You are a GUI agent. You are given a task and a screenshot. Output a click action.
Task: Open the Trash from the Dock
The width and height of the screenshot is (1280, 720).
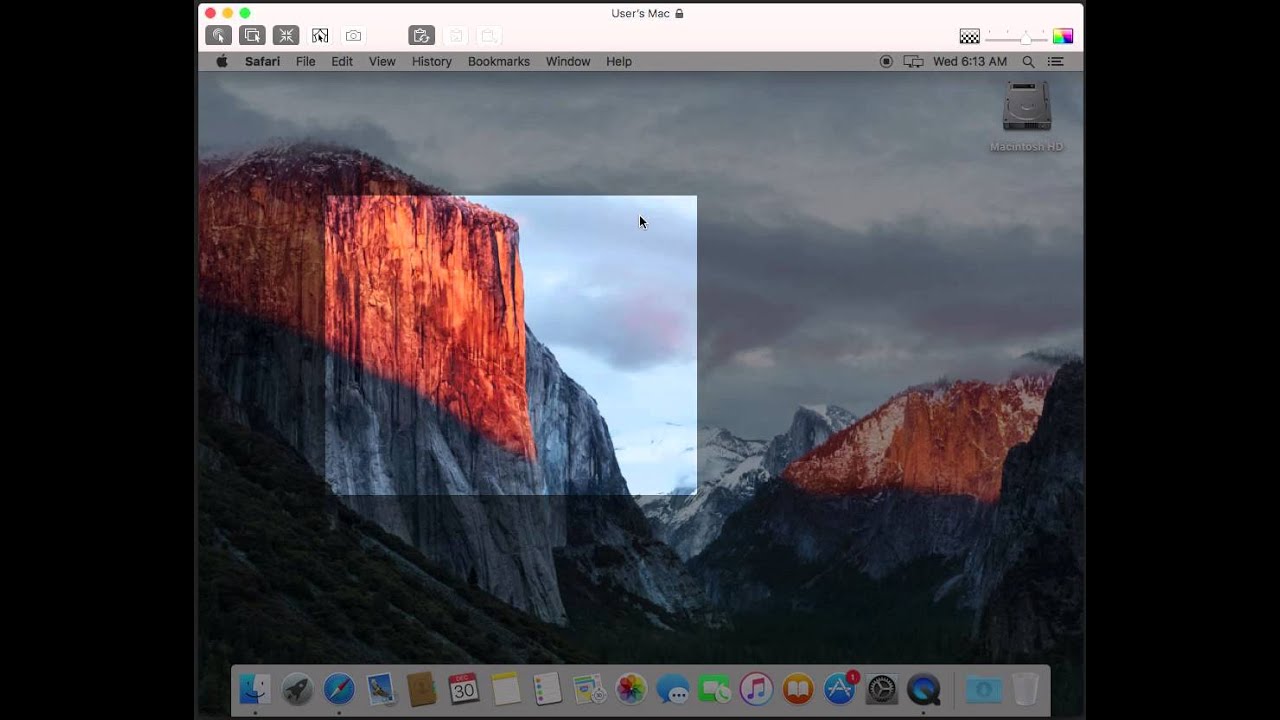point(1026,689)
